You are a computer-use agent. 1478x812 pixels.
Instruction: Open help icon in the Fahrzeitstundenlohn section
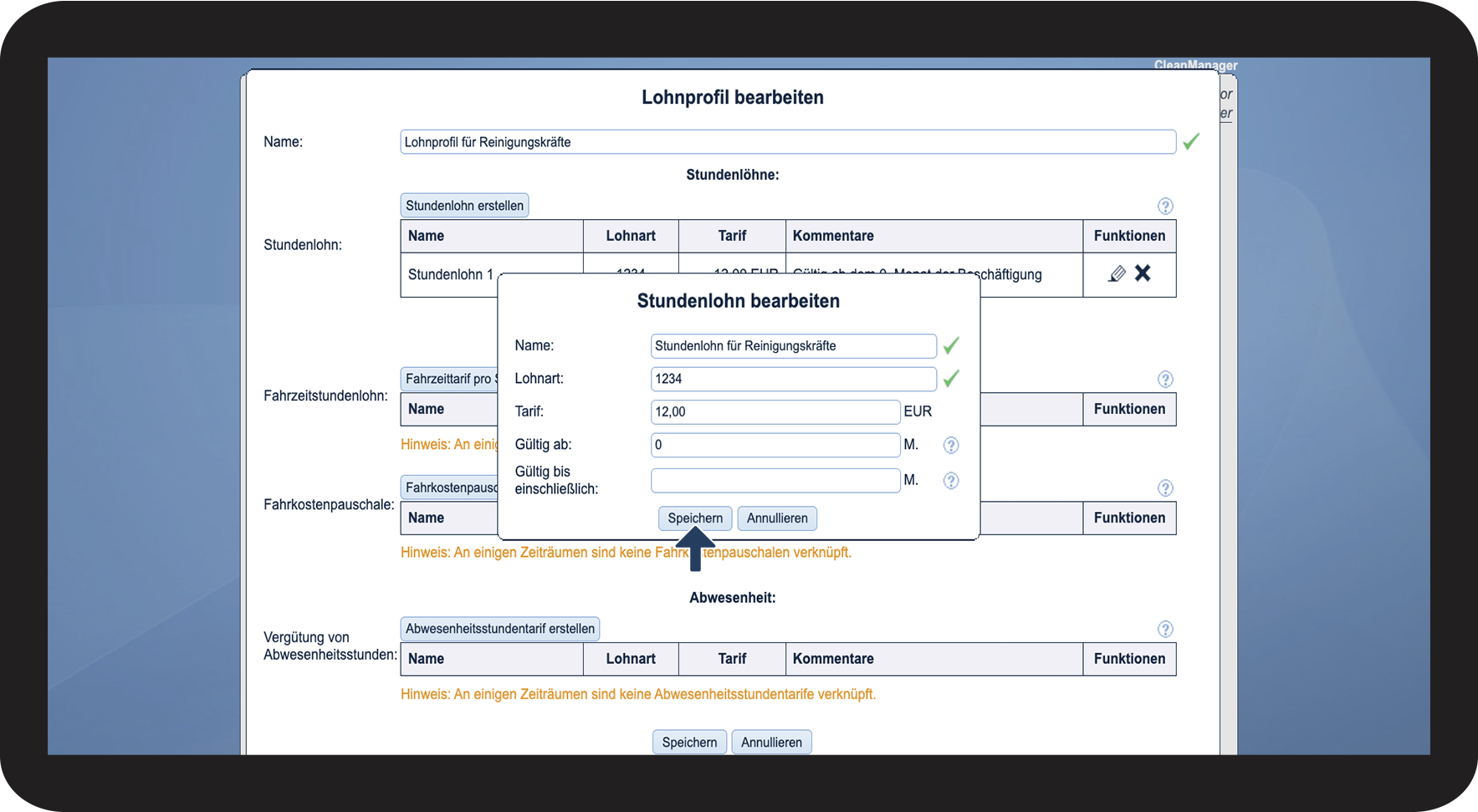(x=1165, y=380)
